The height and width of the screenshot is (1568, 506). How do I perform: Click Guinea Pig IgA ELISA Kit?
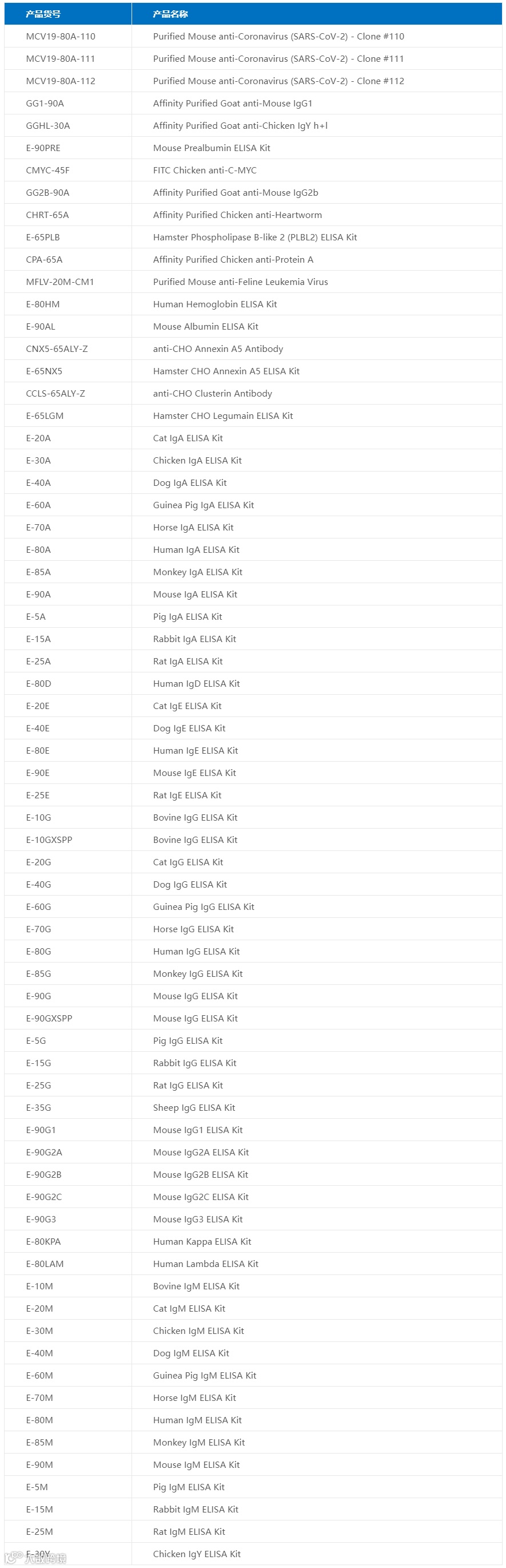pyautogui.click(x=204, y=505)
